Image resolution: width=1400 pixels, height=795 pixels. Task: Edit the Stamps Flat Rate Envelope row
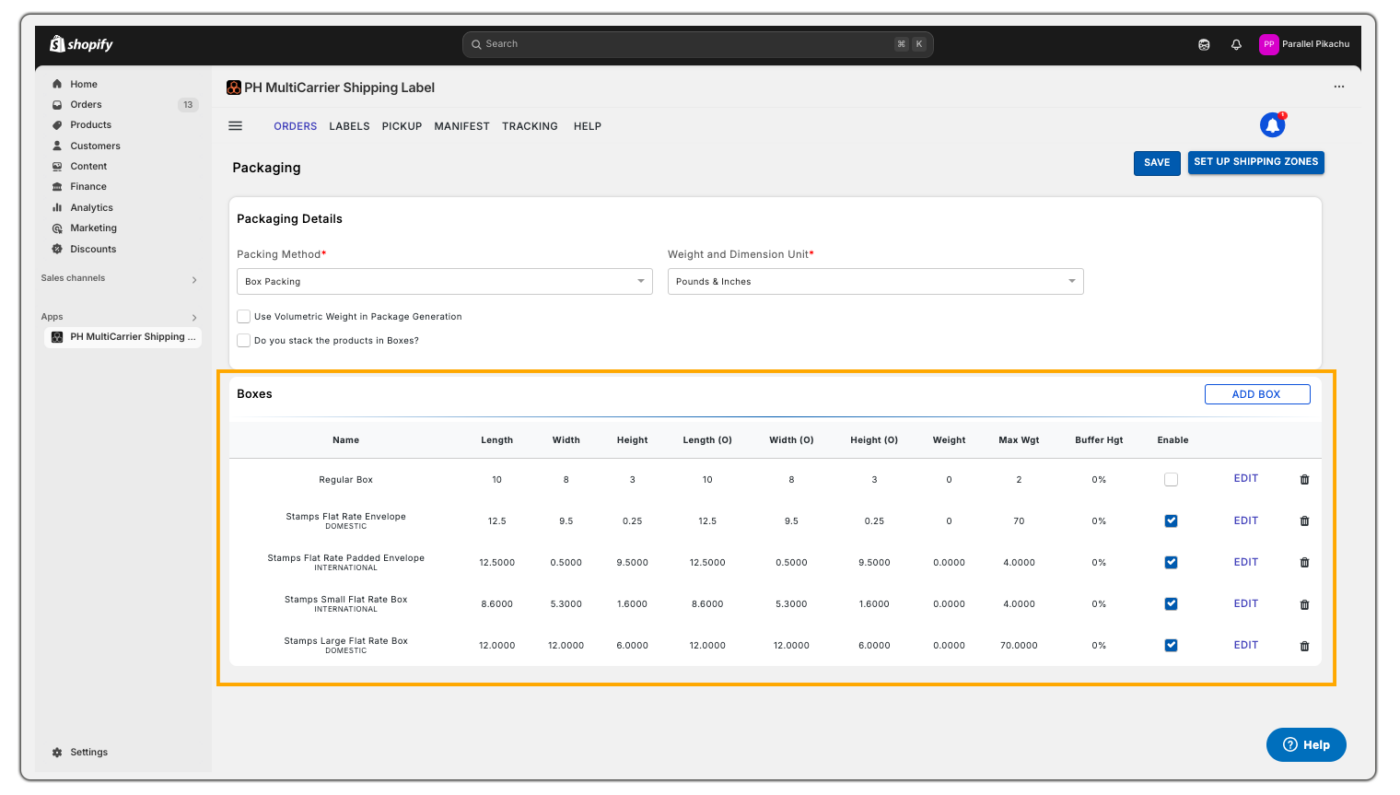1246,521
